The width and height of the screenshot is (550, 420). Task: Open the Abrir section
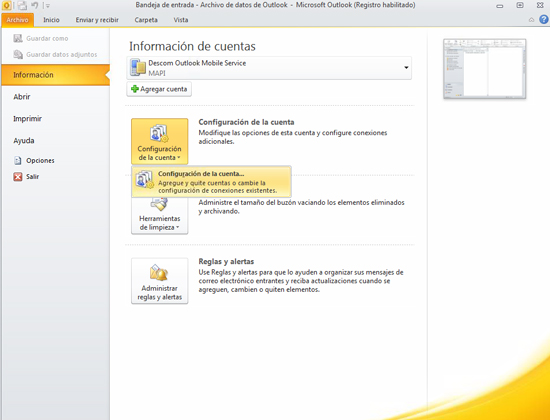[22, 96]
